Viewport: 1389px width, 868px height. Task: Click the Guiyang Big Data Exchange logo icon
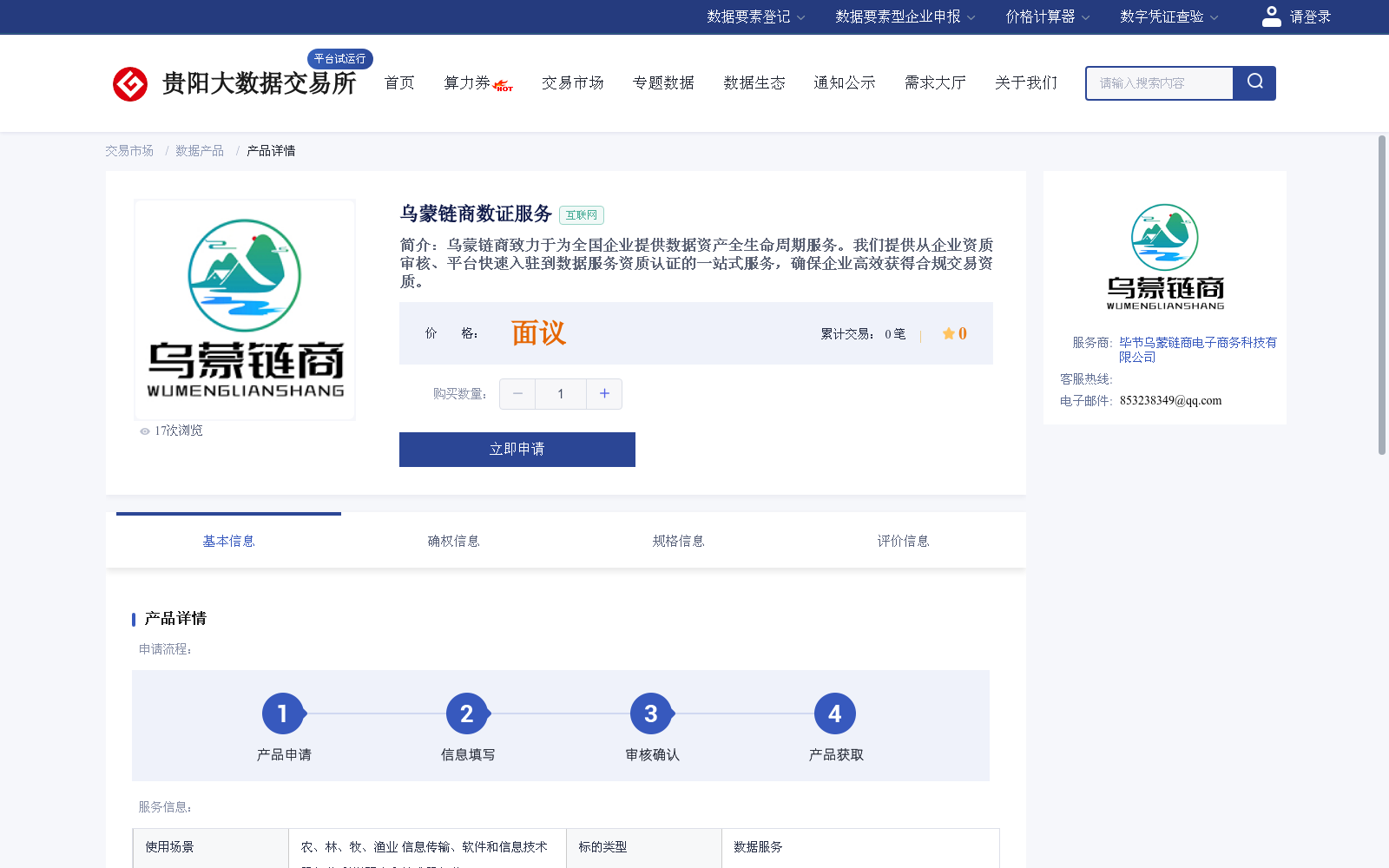click(x=130, y=84)
